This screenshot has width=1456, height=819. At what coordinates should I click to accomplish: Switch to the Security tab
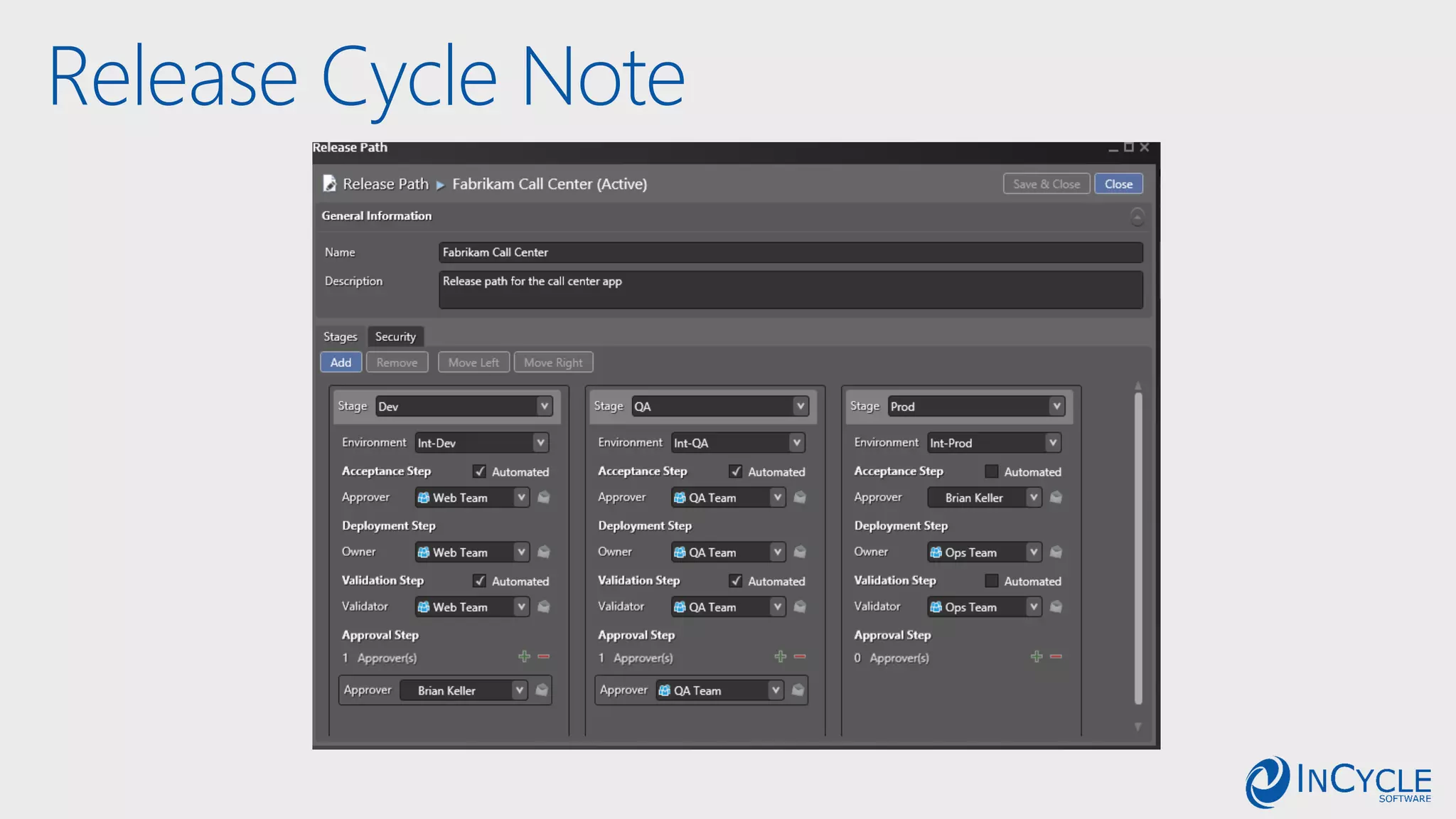coord(395,336)
